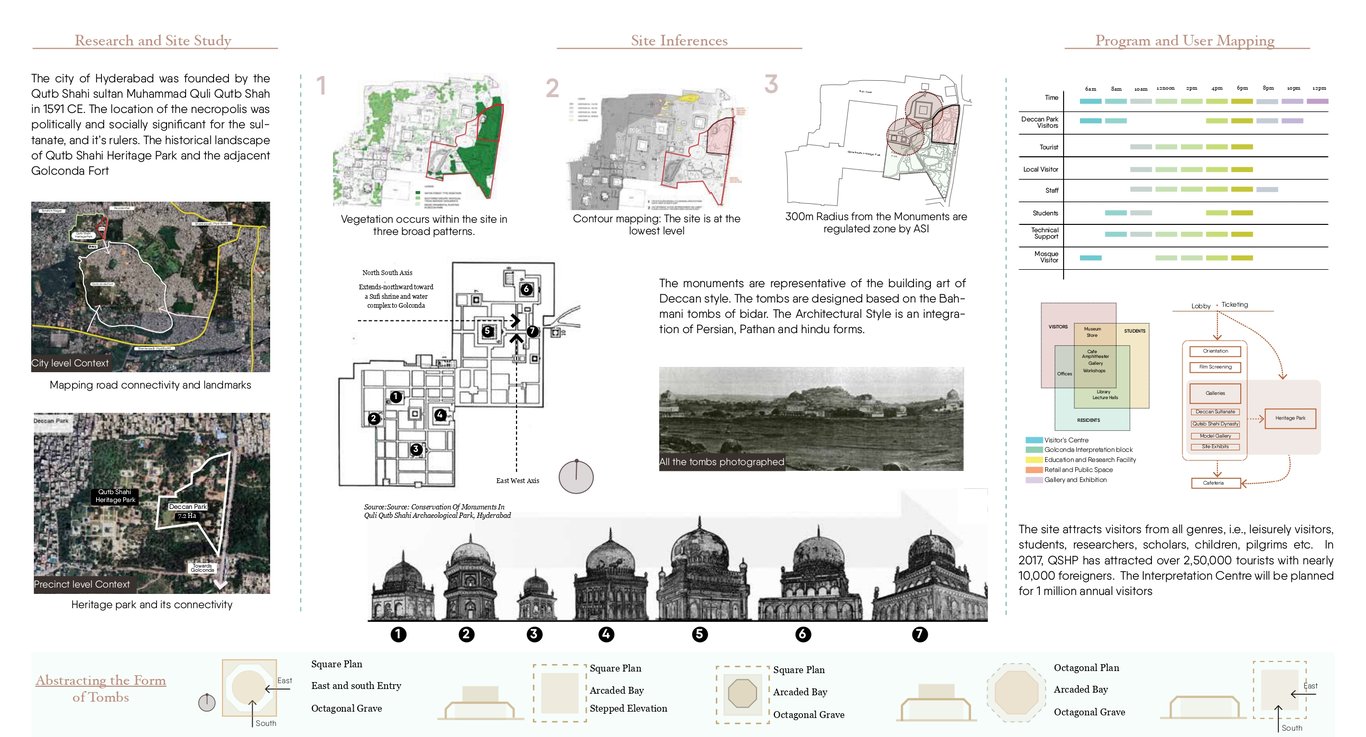Click numbered circle 5 below the tomb elevations
This screenshot has width=1366, height=737.
[700, 634]
